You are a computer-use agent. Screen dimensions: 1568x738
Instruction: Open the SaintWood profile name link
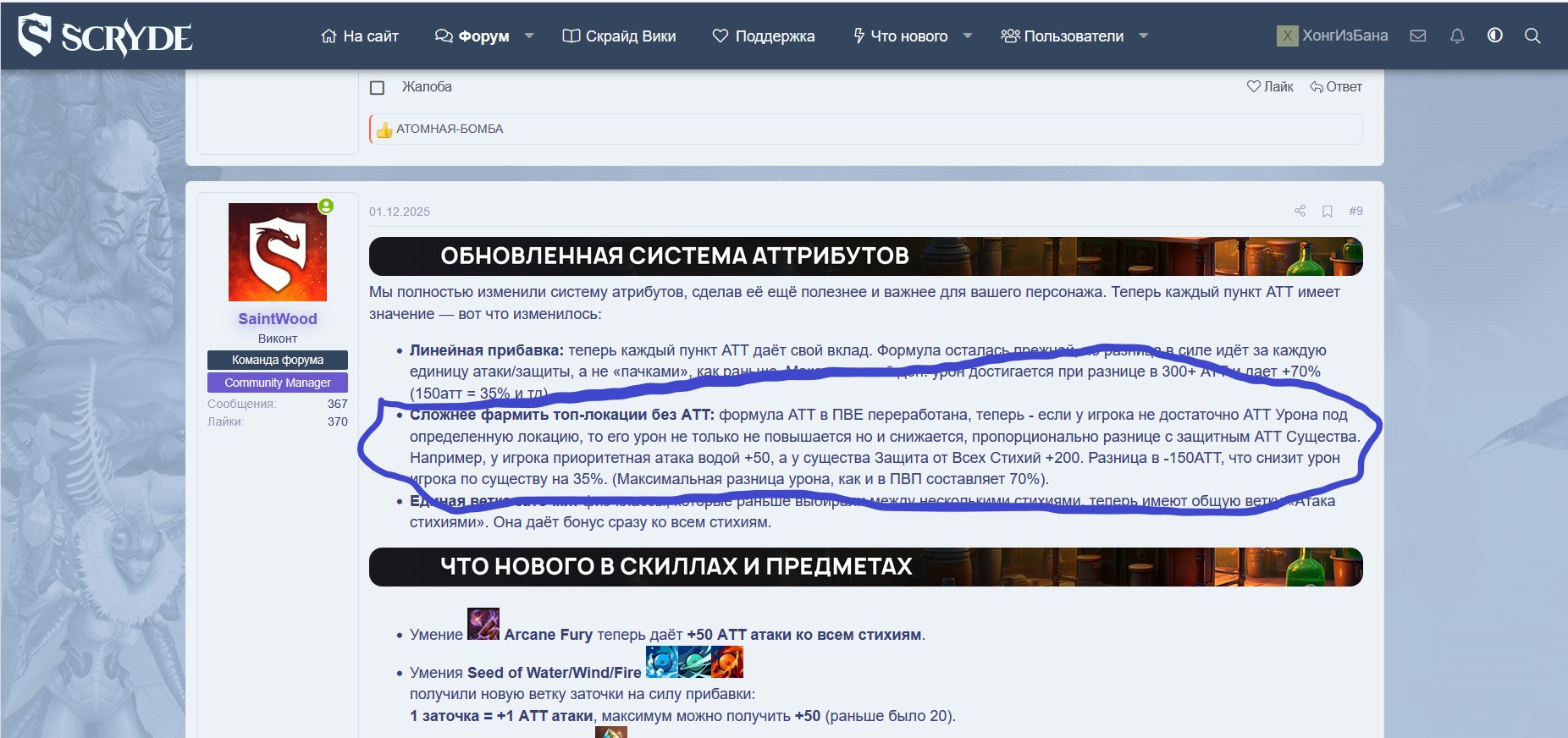pos(278,319)
